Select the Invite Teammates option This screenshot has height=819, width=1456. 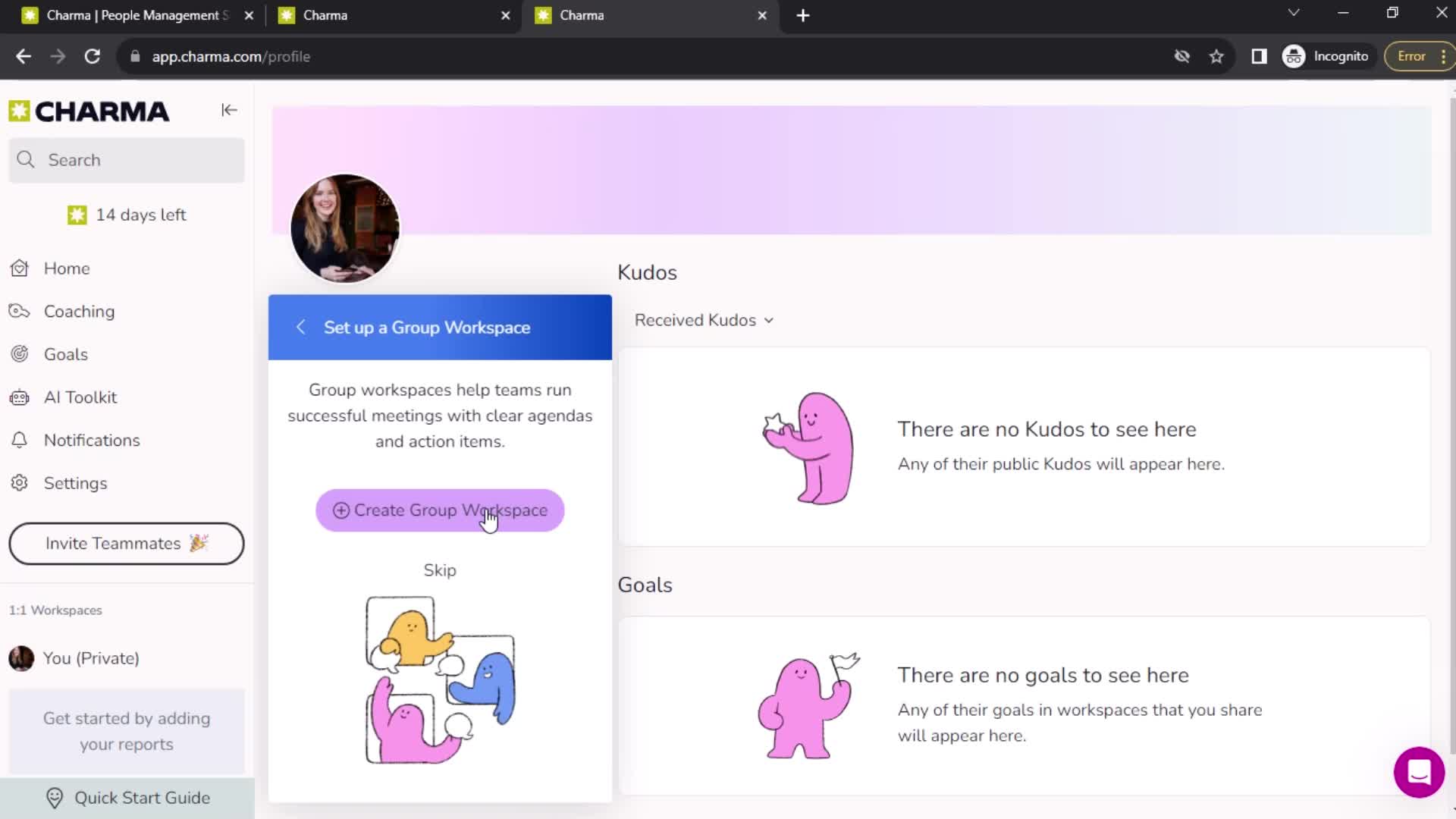126,543
